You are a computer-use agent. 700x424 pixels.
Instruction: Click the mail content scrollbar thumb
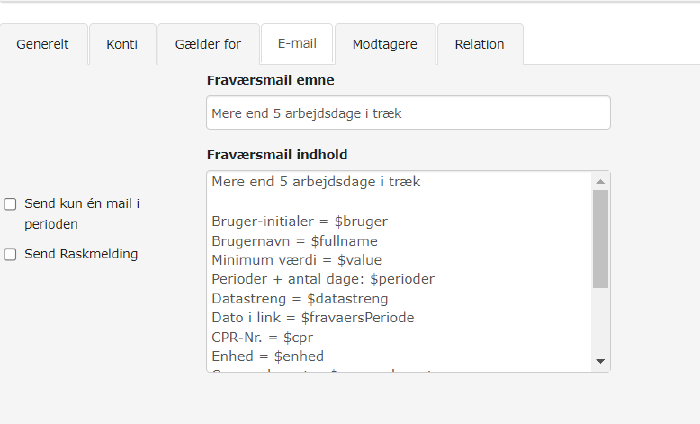(600, 238)
